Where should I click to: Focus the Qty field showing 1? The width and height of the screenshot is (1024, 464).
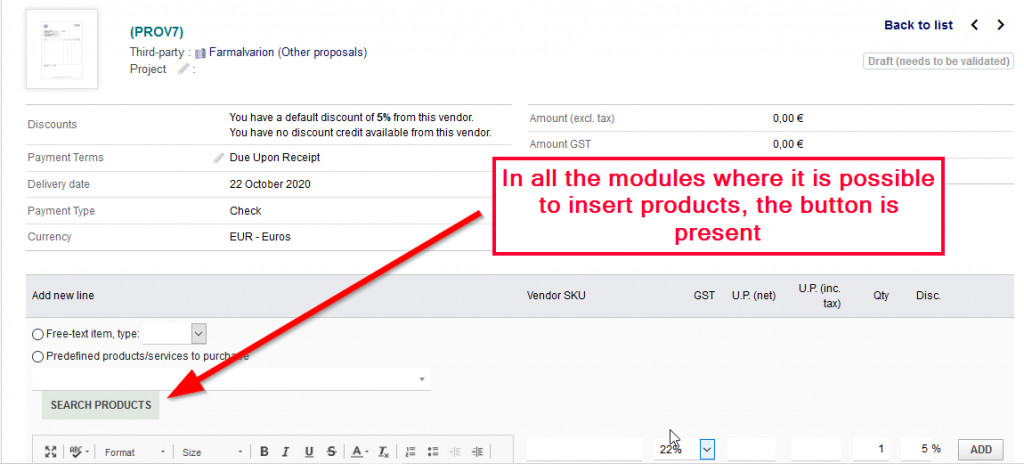[871, 449]
